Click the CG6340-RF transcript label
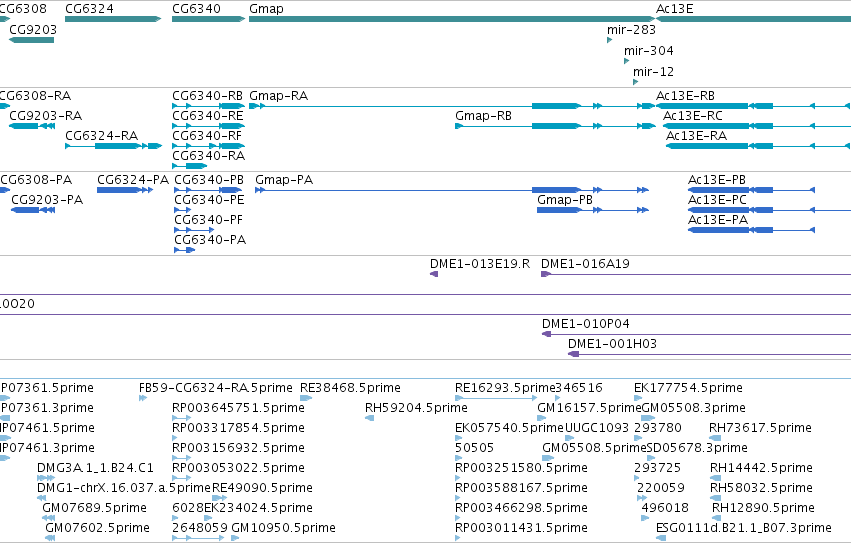 pos(207,136)
